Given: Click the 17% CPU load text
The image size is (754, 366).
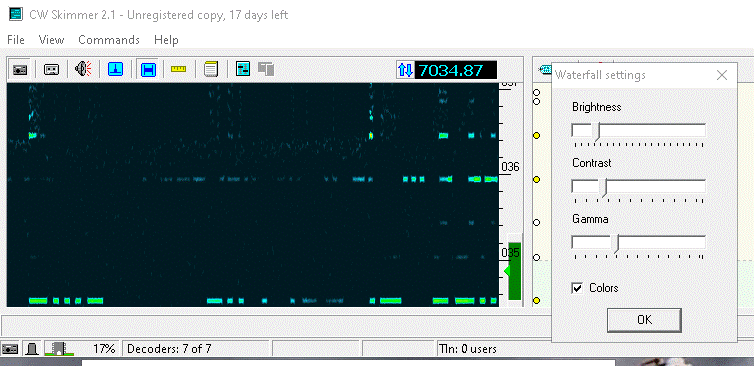Looking at the screenshot, I should click(x=104, y=349).
